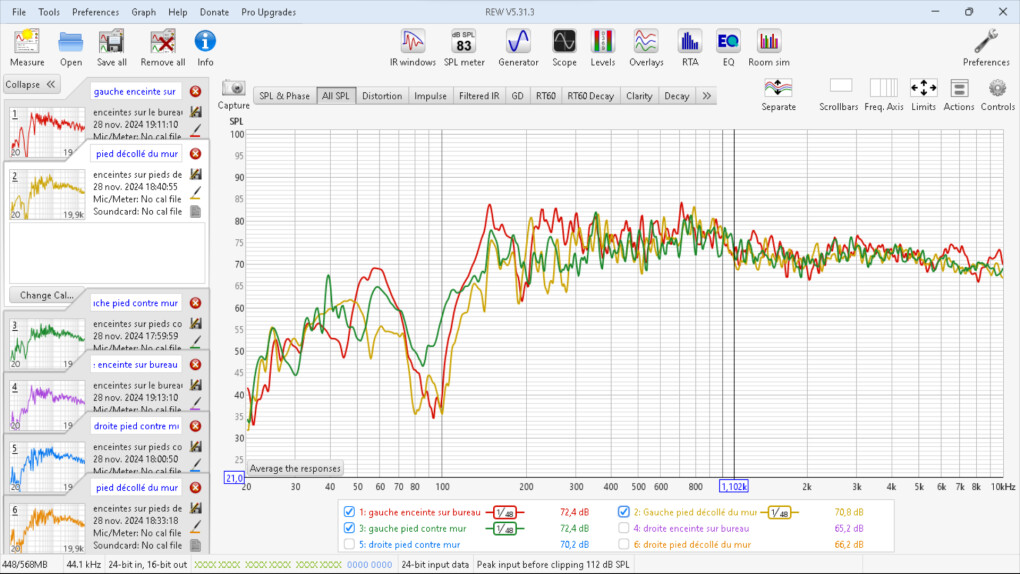Viewport: 1020px width, 574px height.
Task: Select measurement 1 thumbnail in list
Action: [x=47, y=133]
